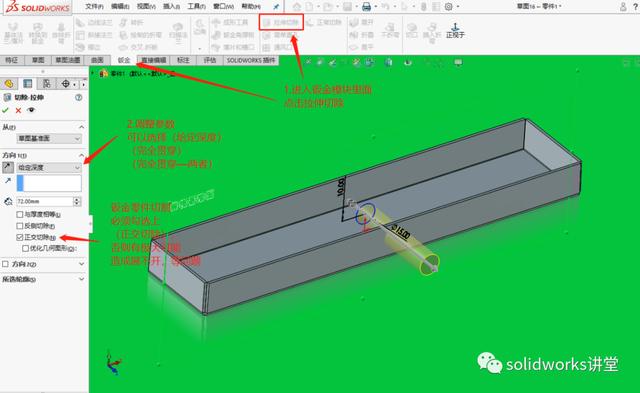Switch to the 直接编辑 (Direct Editing) ribbon tab

[x=153, y=60]
